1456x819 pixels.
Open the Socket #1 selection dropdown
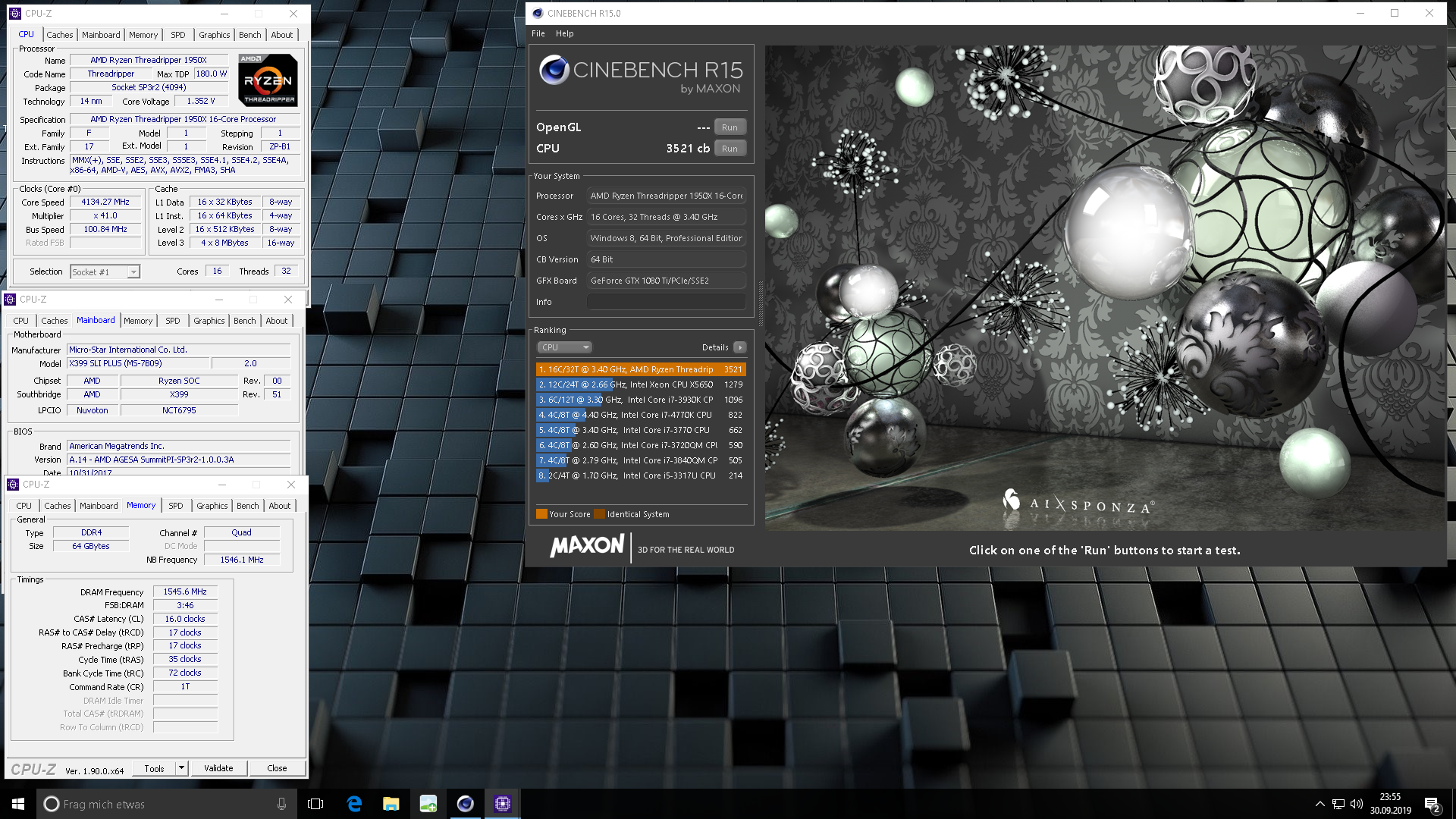[105, 271]
